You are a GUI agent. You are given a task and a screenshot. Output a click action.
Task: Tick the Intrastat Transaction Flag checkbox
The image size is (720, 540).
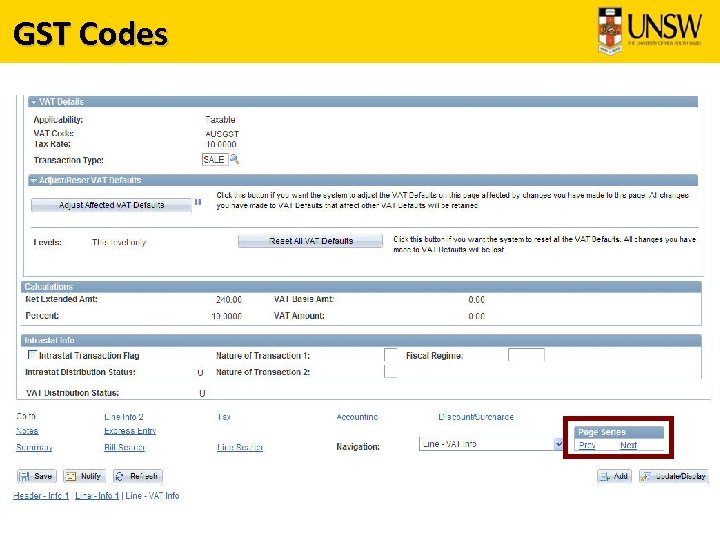pos(32,354)
